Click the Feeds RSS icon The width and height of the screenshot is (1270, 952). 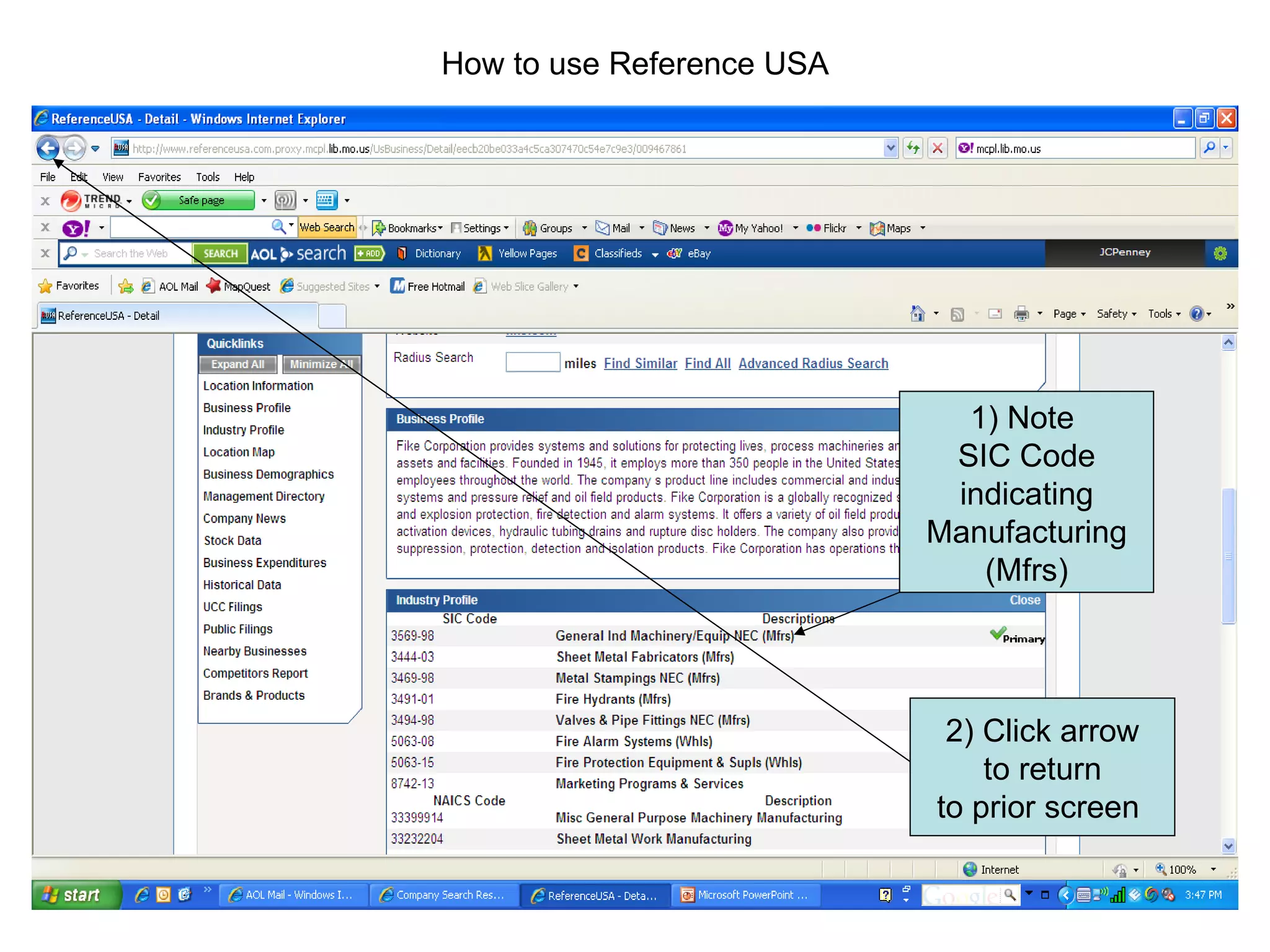tap(957, 314)
